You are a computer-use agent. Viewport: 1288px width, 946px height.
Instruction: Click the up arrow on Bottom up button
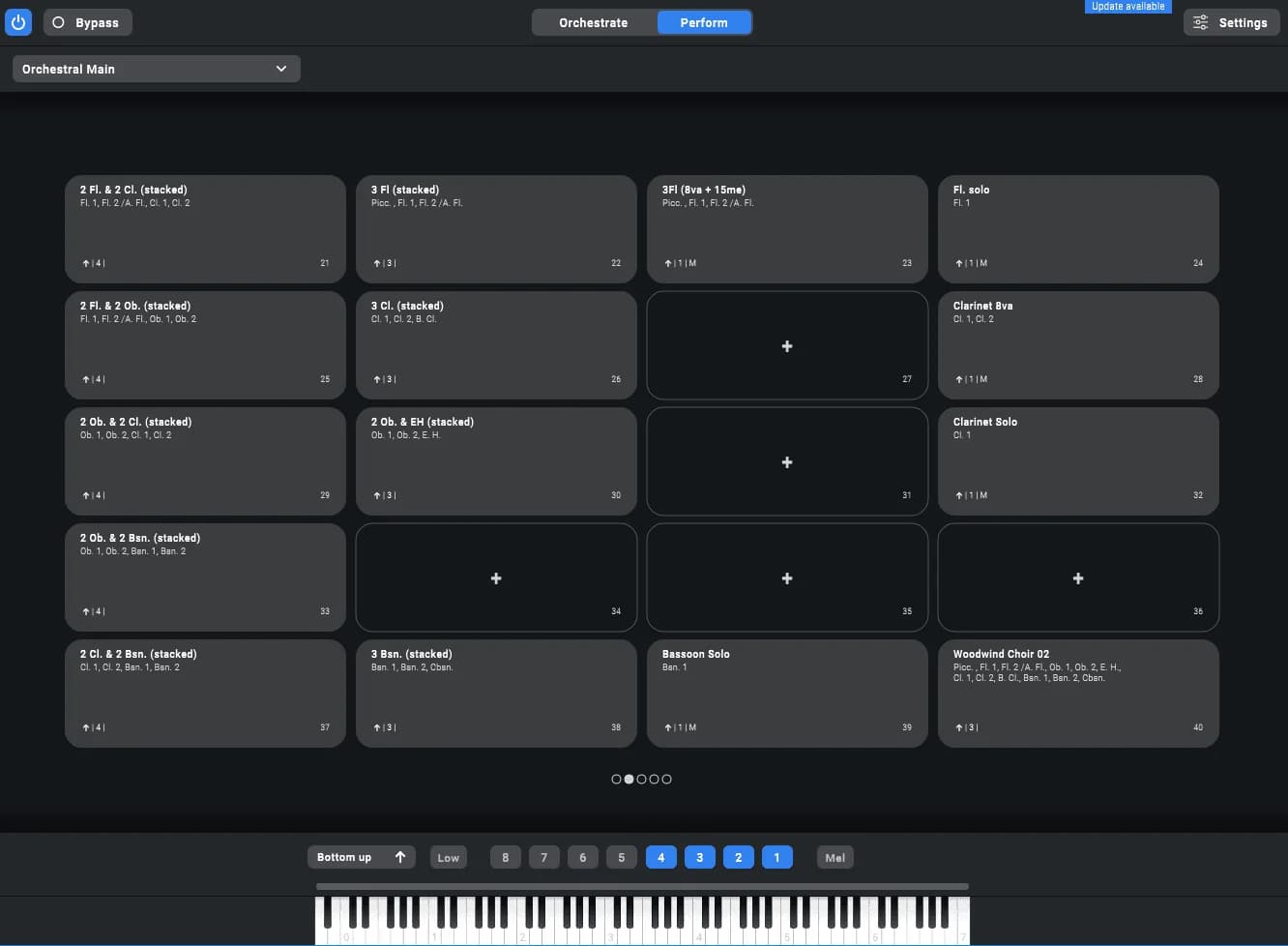pos(400,857)
